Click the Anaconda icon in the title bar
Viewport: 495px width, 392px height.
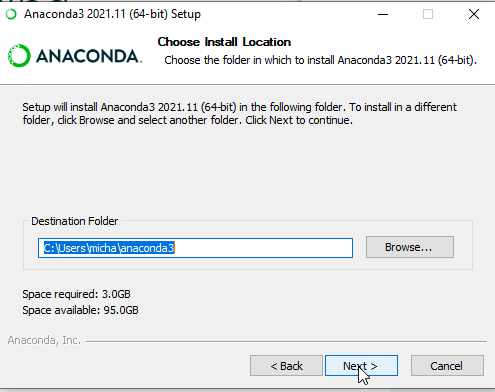tap(11, 14)
